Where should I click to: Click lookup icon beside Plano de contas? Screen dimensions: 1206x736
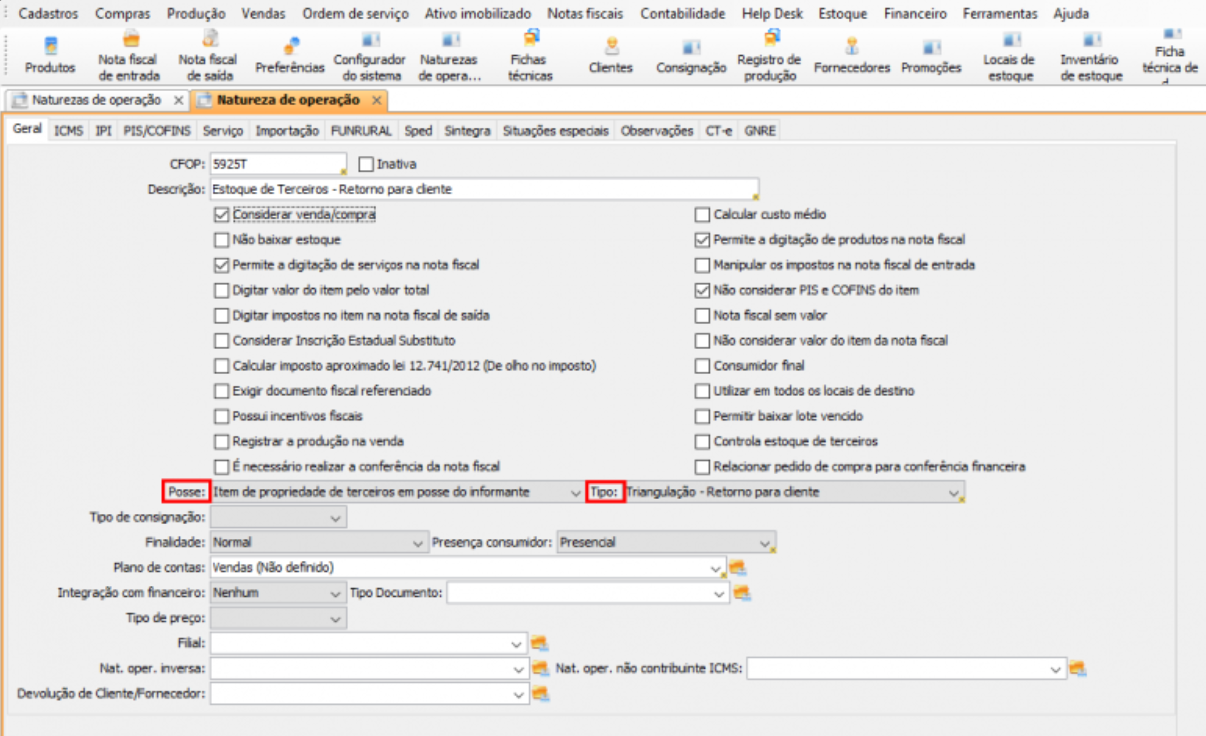click(738, 568)
